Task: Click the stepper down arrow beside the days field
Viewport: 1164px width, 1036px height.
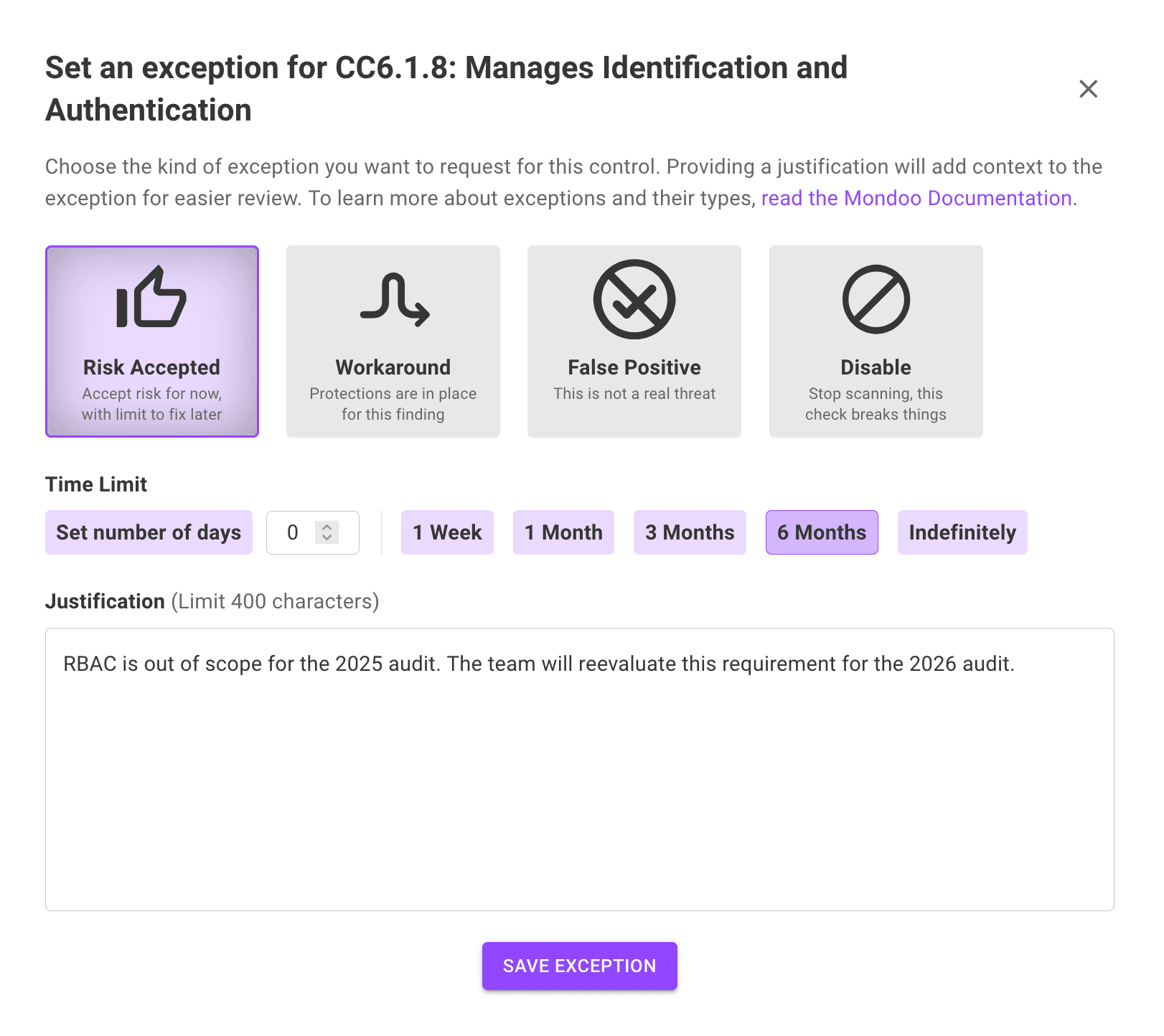Action: click(327, 539)
